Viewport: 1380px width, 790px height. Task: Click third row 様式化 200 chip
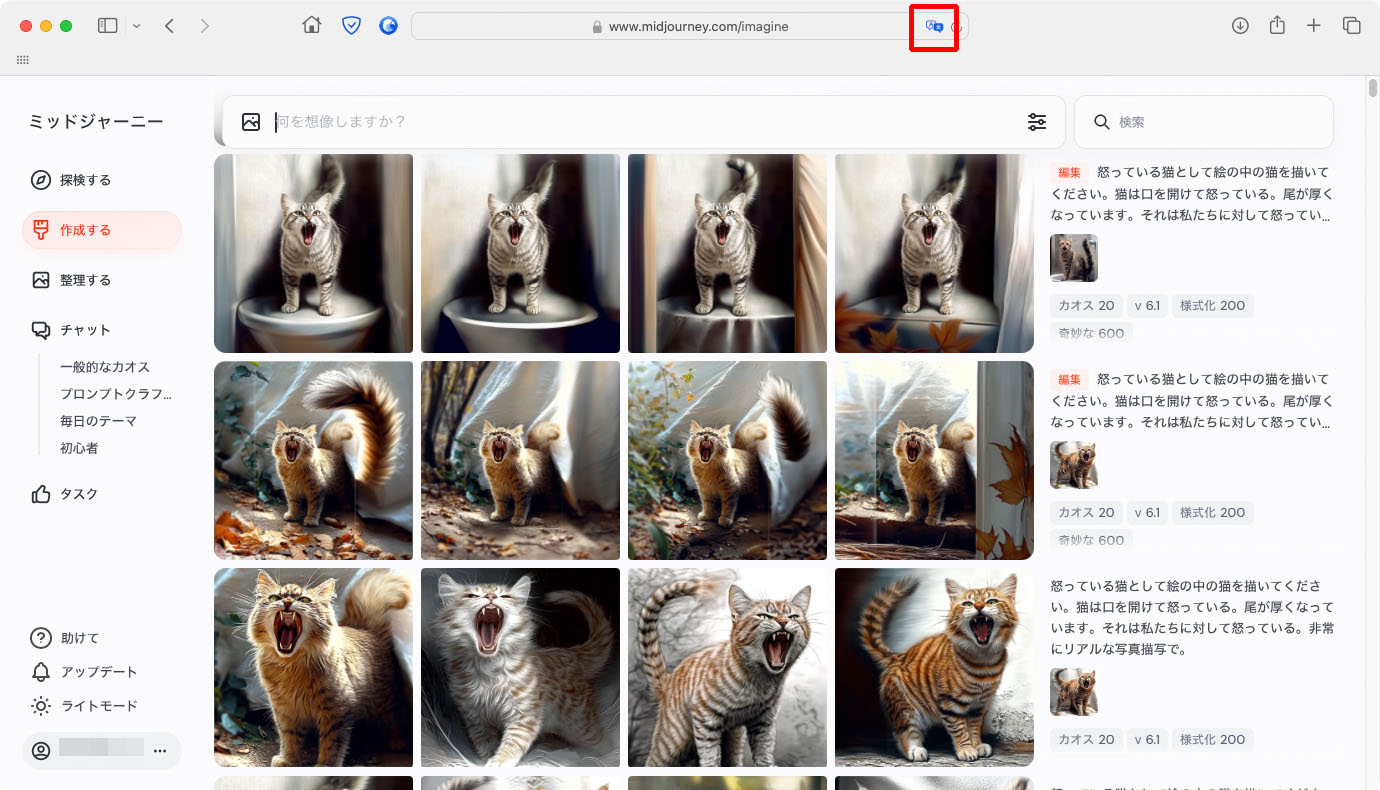pyautogui.click(x=1212, y=740)
